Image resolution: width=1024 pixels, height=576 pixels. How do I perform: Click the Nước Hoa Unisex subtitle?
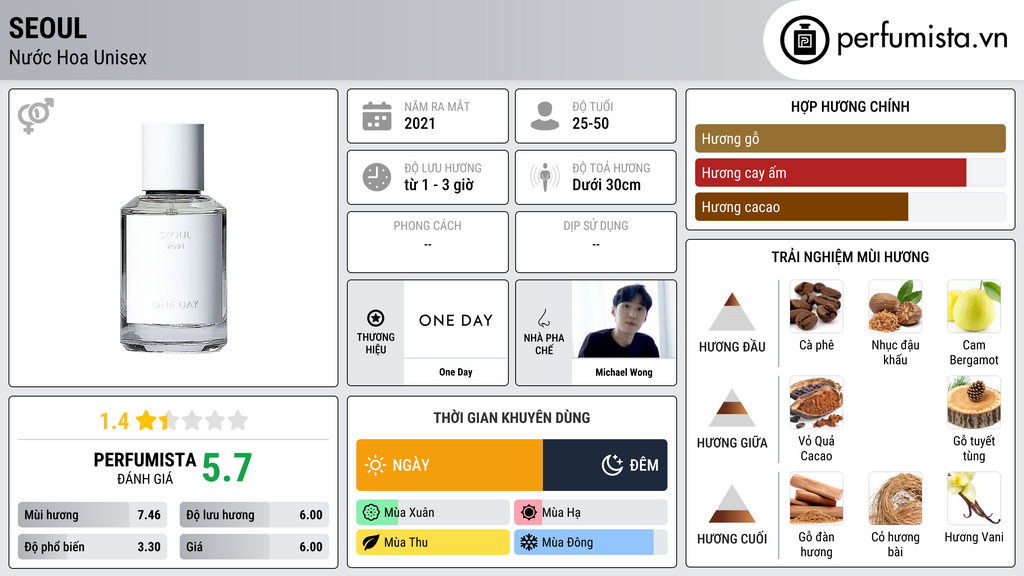coord(78,57)
